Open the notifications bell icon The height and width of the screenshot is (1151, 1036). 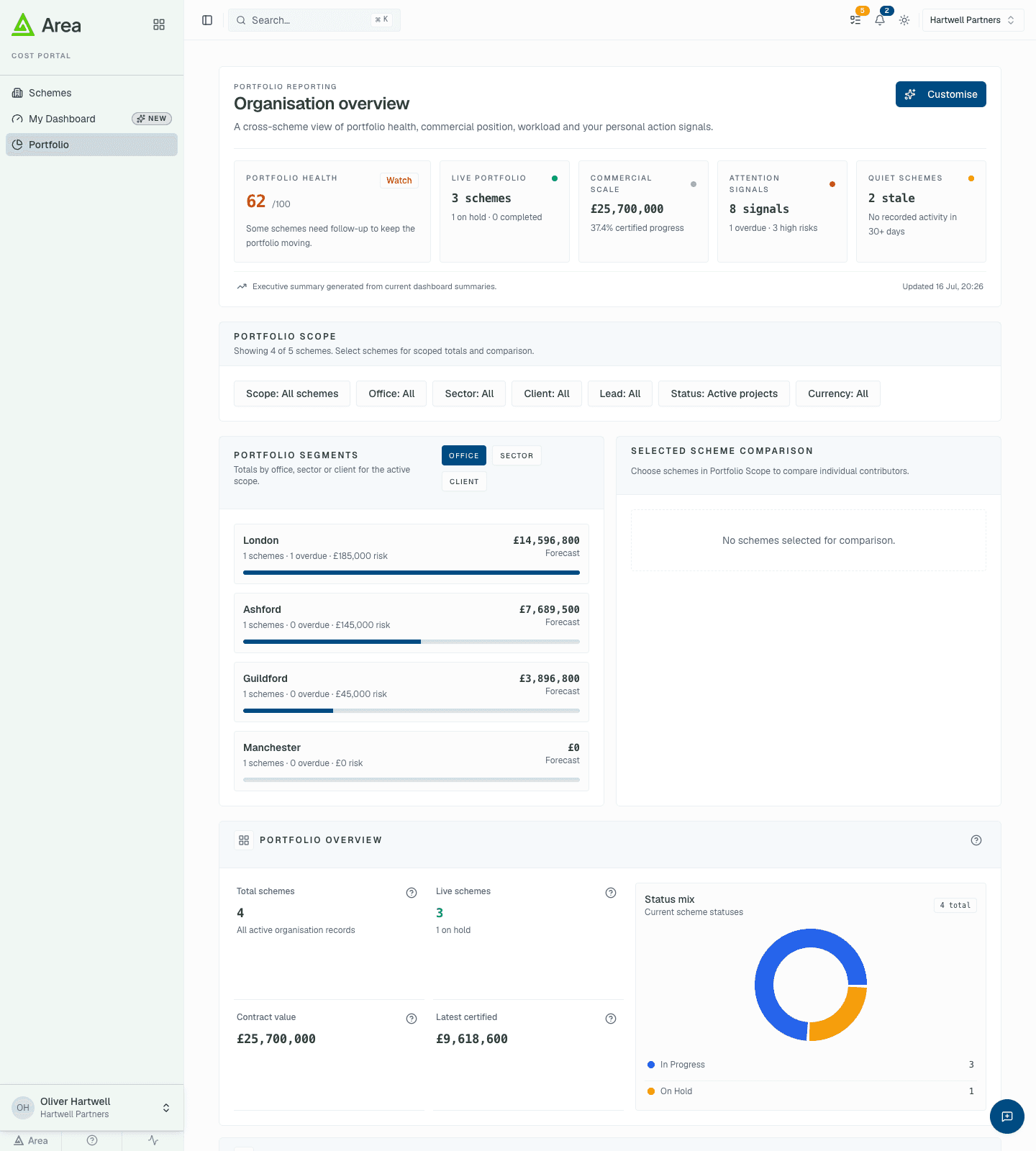coord(880,20)
